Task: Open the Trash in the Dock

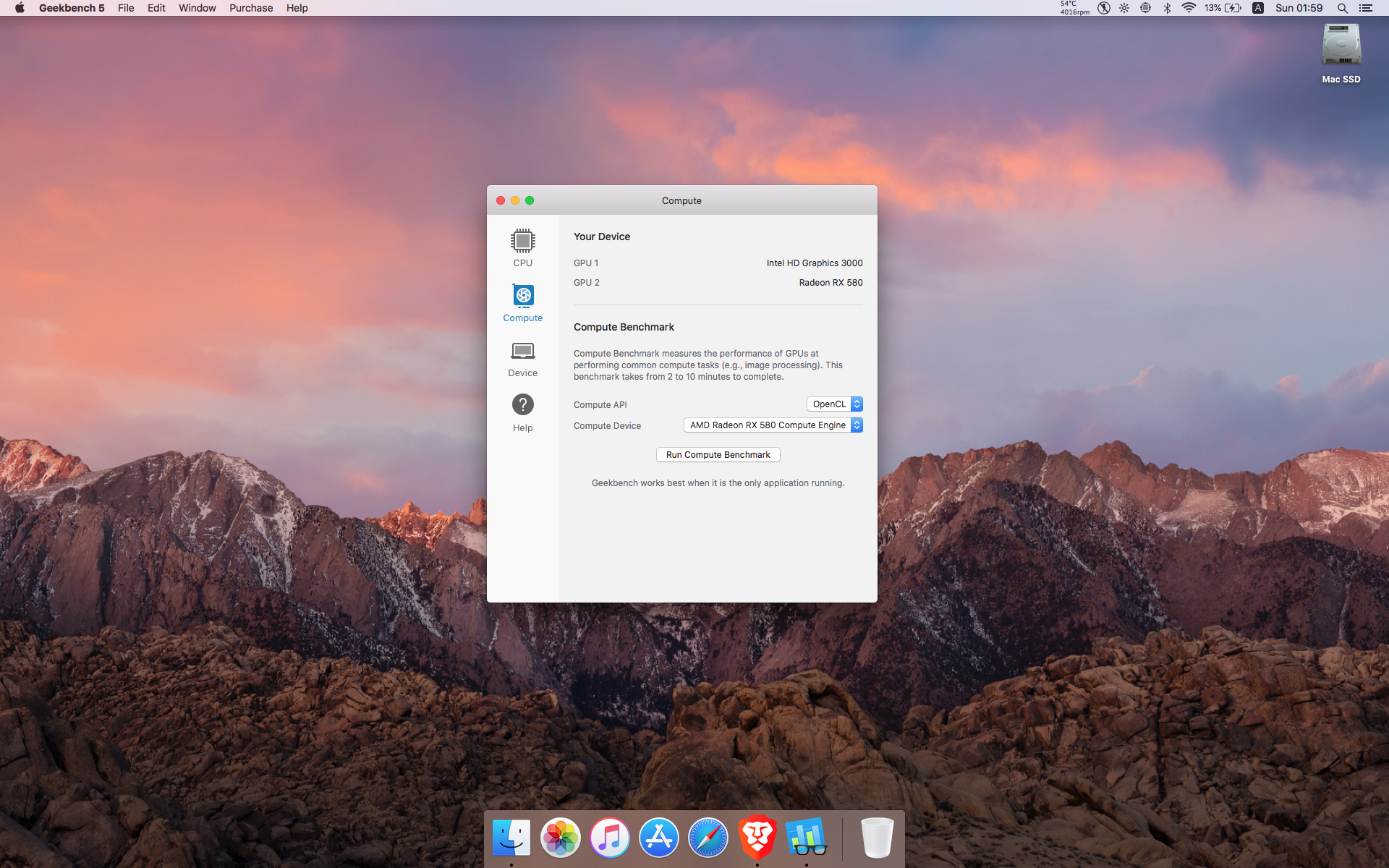Action: pyautogui.click(x=878, y=838)
